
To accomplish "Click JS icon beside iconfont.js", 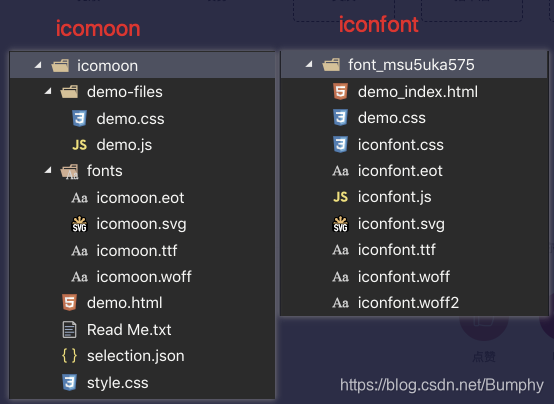I will [341, 197].
